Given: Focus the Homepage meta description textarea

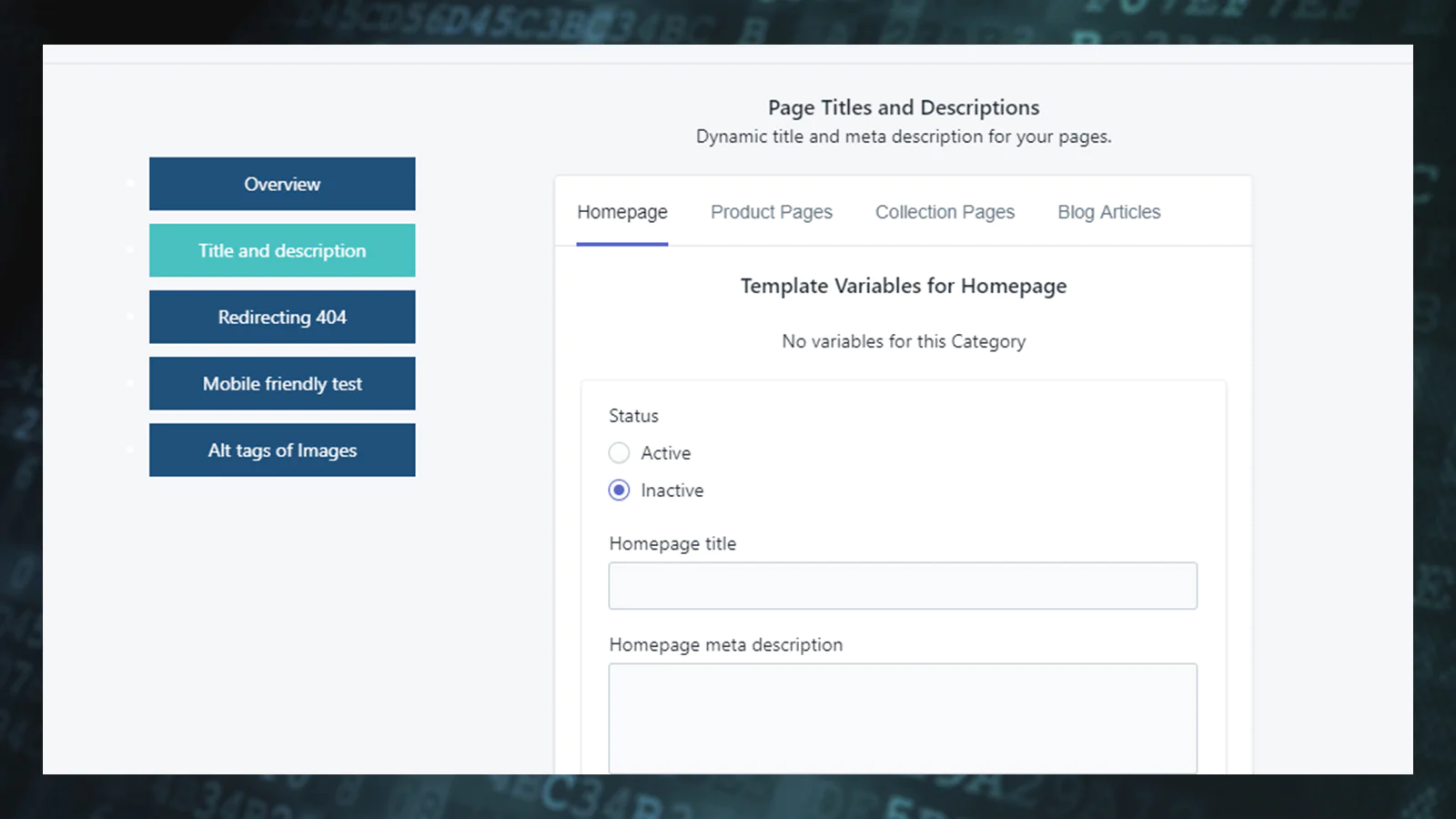Looking at the screenshot, I should click(x=903, y=718).
